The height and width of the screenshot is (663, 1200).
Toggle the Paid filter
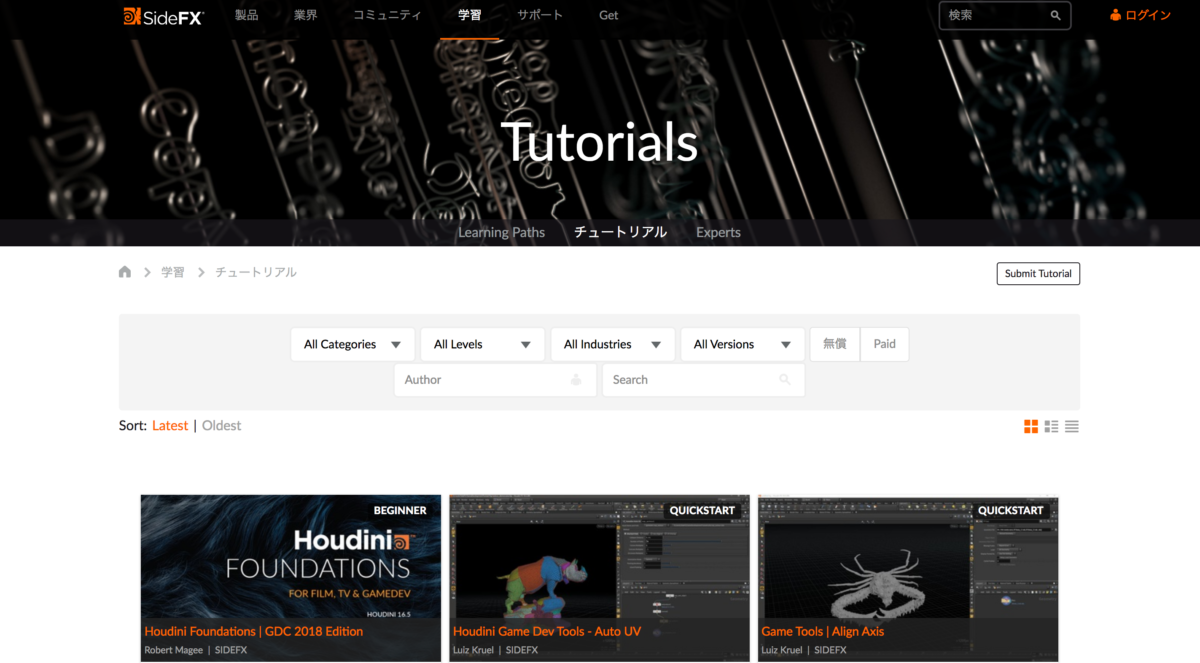tap(885, 344)
